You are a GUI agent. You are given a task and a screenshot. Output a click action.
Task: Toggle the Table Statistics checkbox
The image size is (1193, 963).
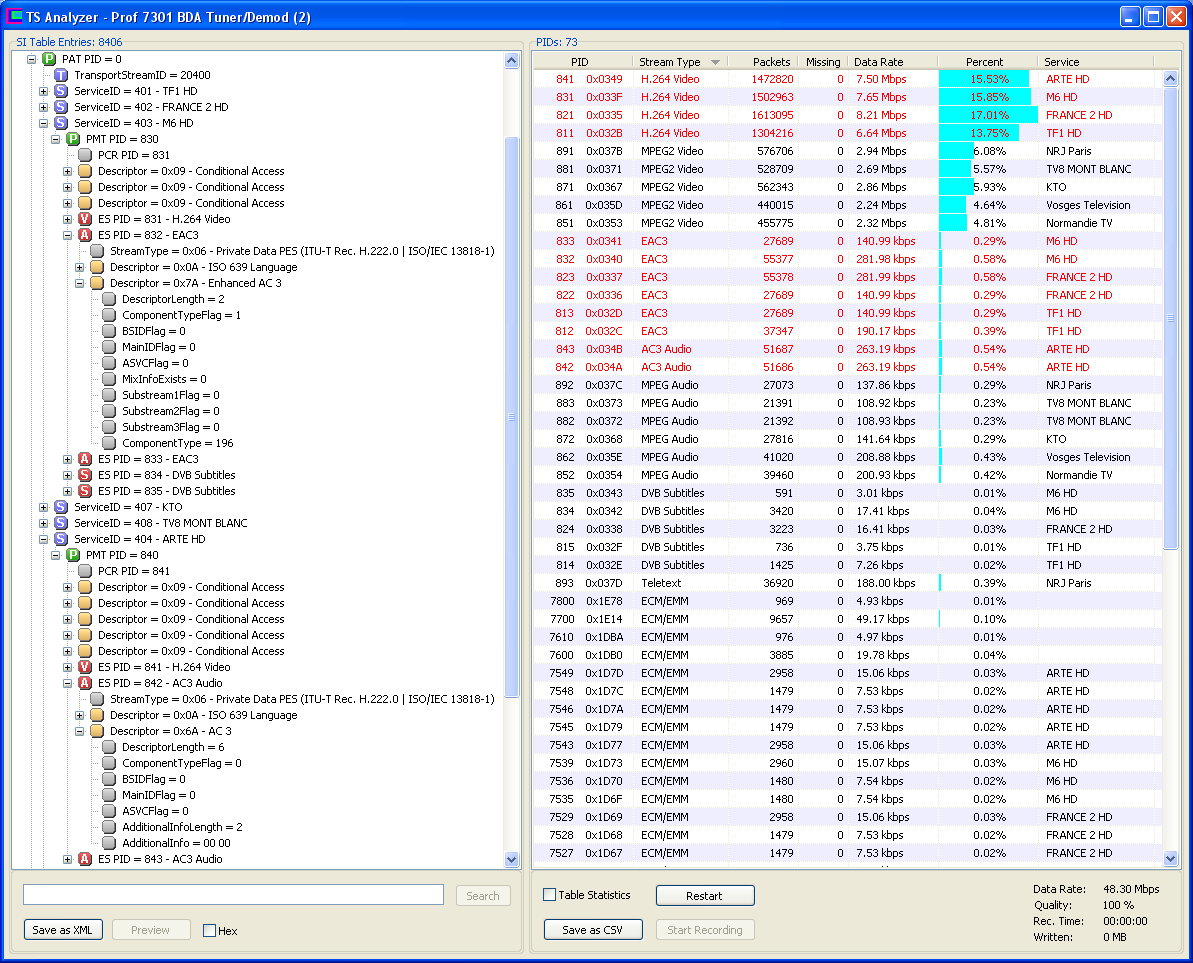549,895
